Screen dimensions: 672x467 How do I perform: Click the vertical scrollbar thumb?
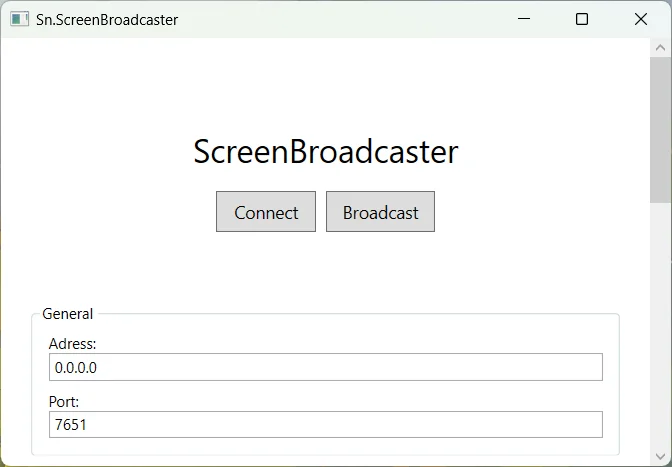(660, 130)
